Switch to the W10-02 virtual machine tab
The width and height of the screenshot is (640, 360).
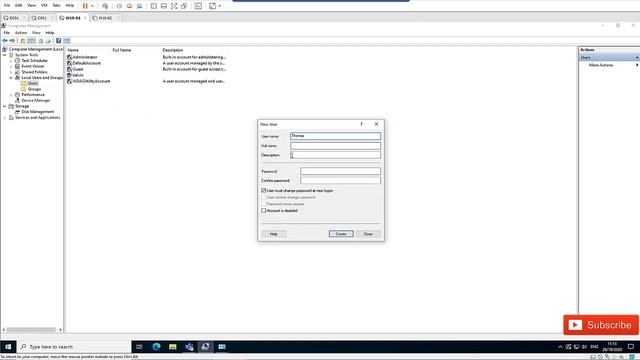click(105, 18)
